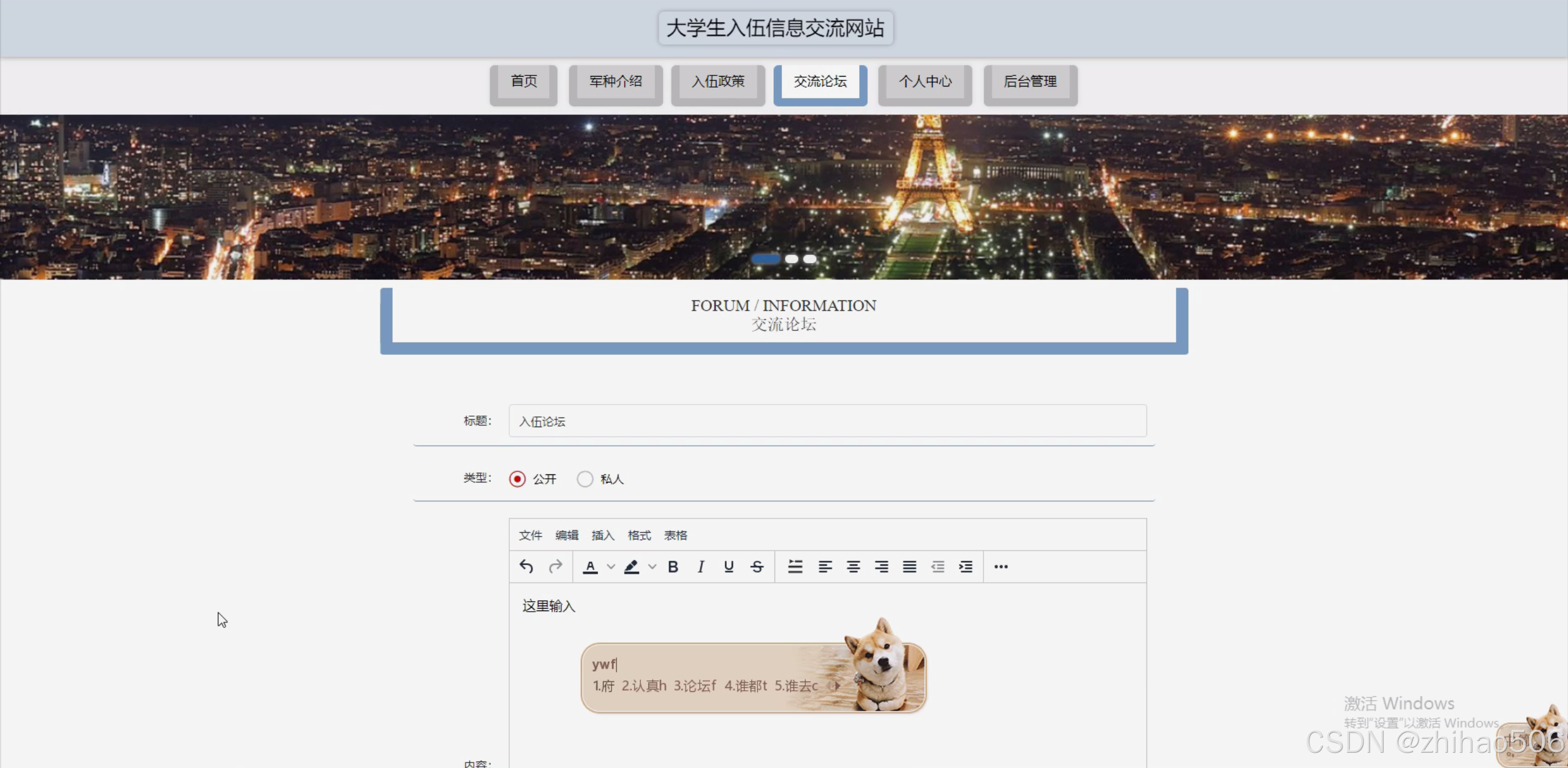The image size is (1568, 768).
Task: Switch to the 个人中心 nav tab
Action: (x=925, y=82)
